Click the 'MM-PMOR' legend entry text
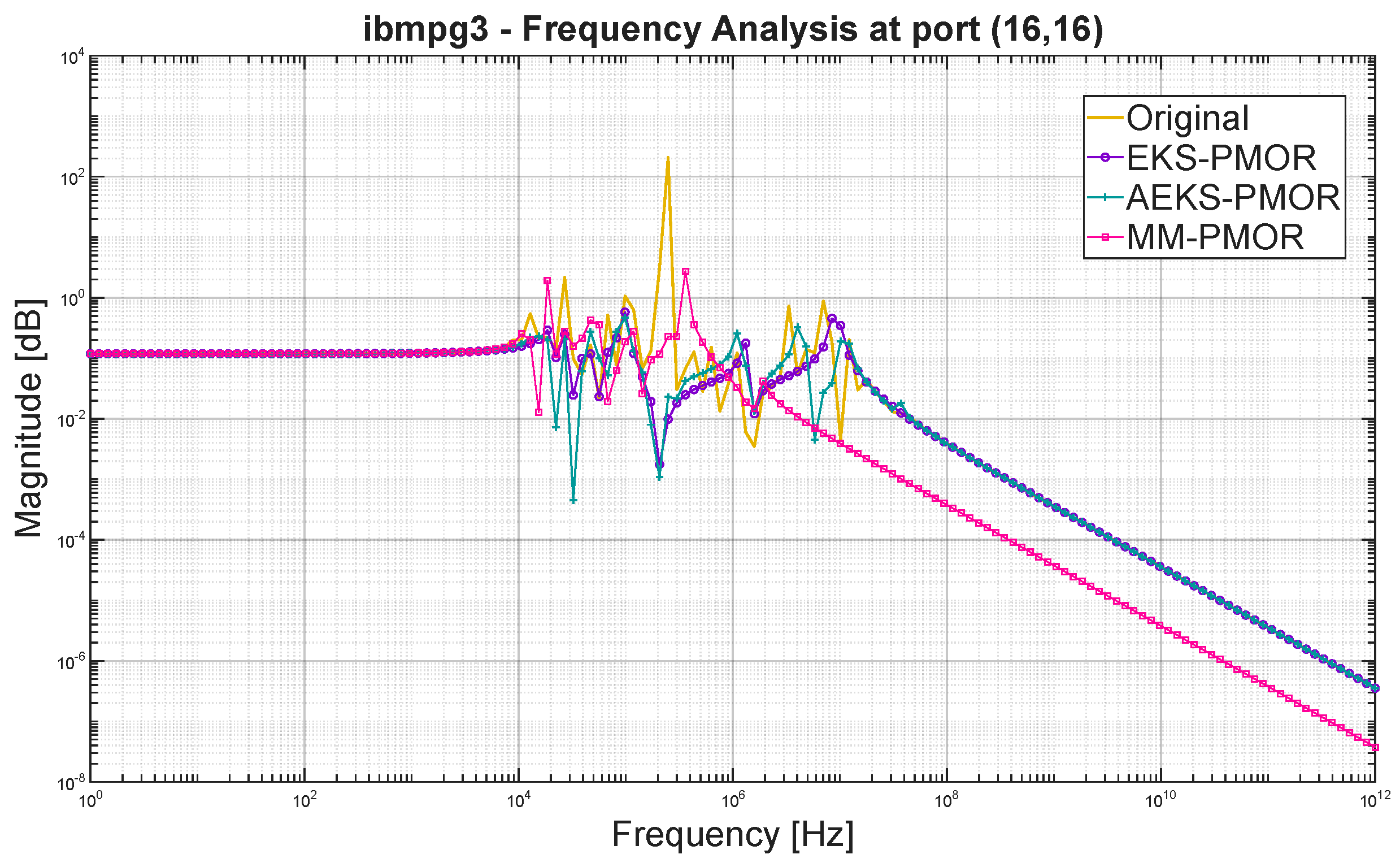 point(1215,236)
